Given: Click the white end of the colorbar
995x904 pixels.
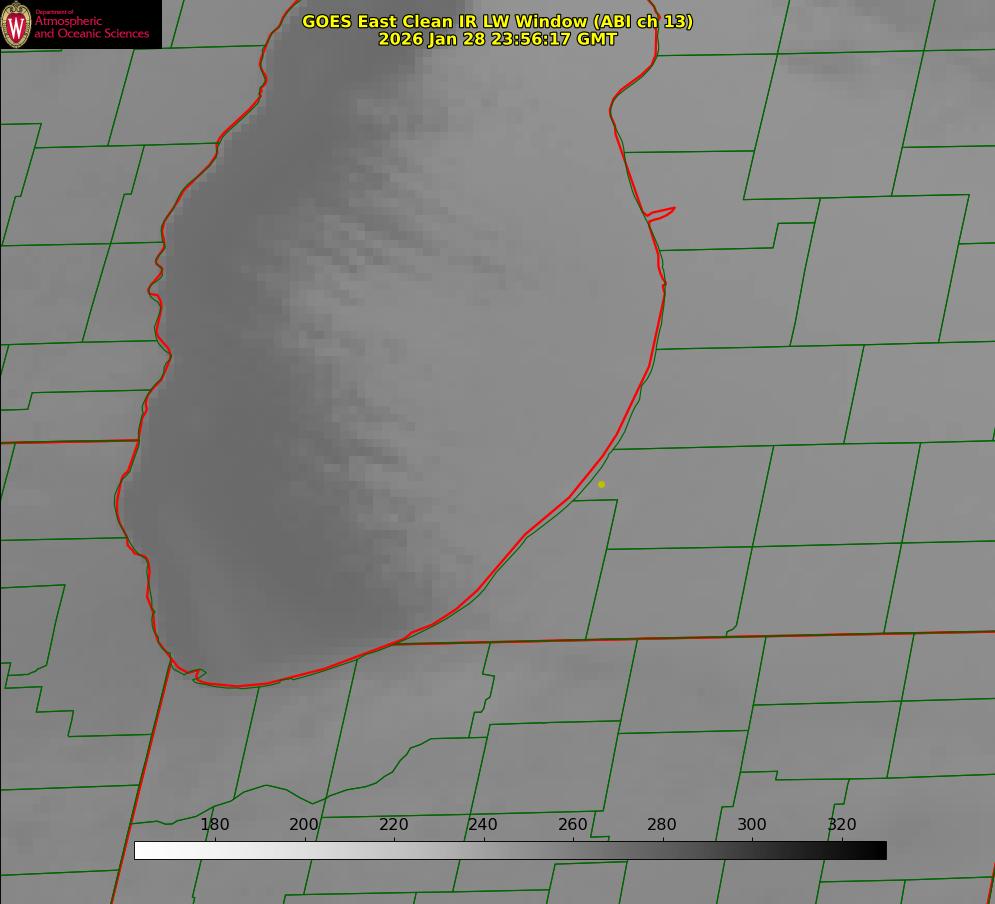Looking at the screenshot, I should click(142, 850).
